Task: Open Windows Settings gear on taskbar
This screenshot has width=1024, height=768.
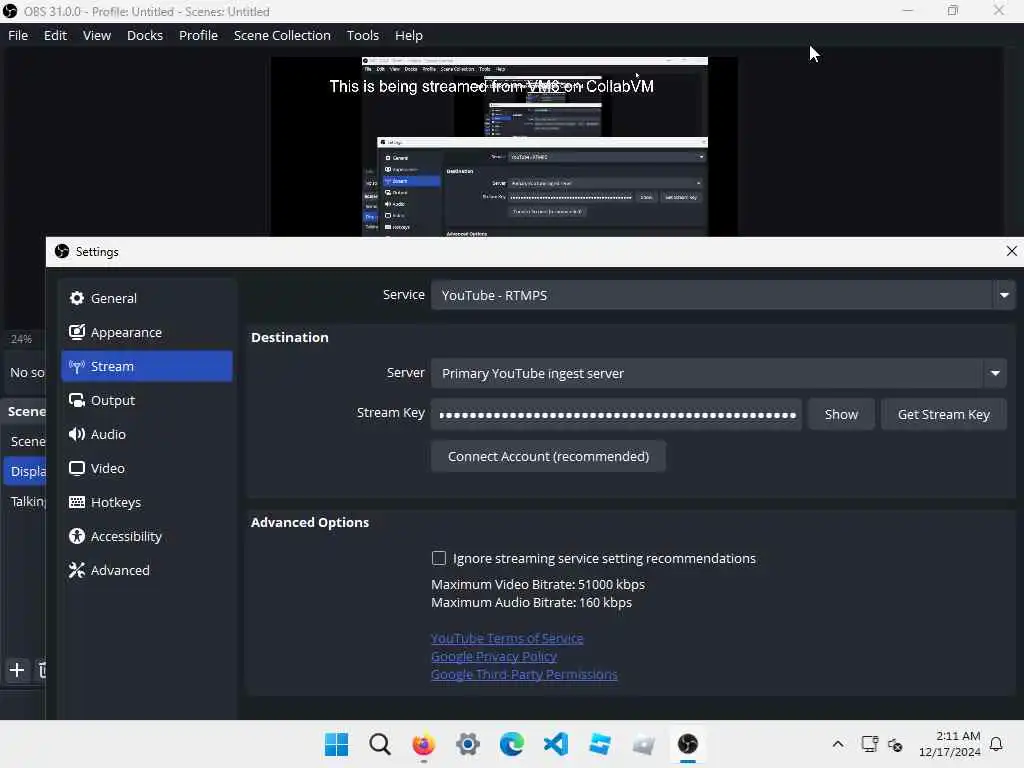Action: click(x=468, y=744)
